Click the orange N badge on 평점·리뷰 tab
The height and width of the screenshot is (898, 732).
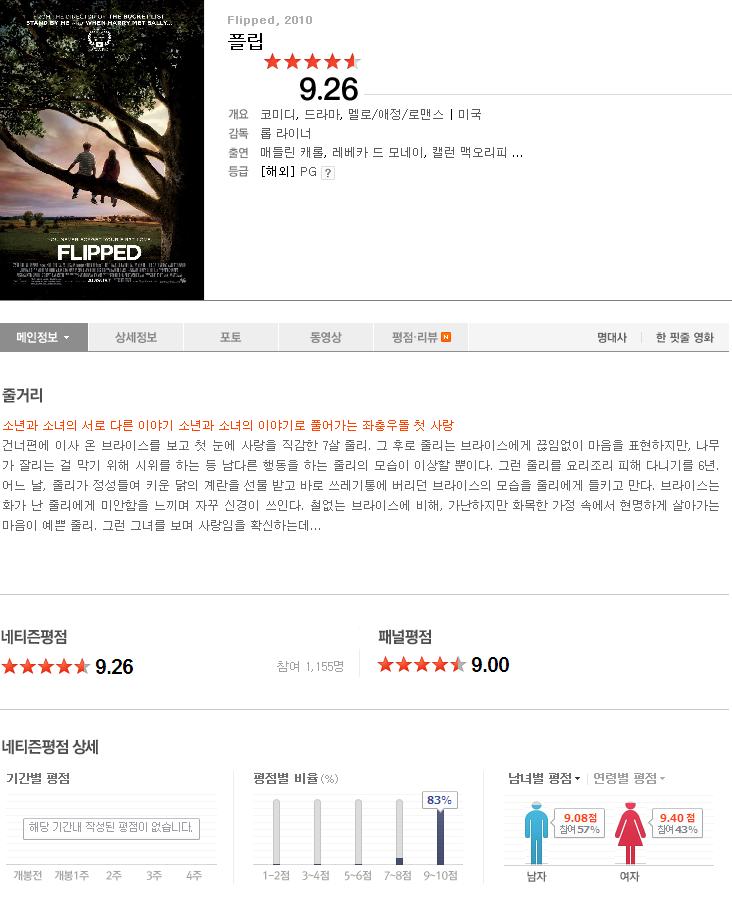446,337
